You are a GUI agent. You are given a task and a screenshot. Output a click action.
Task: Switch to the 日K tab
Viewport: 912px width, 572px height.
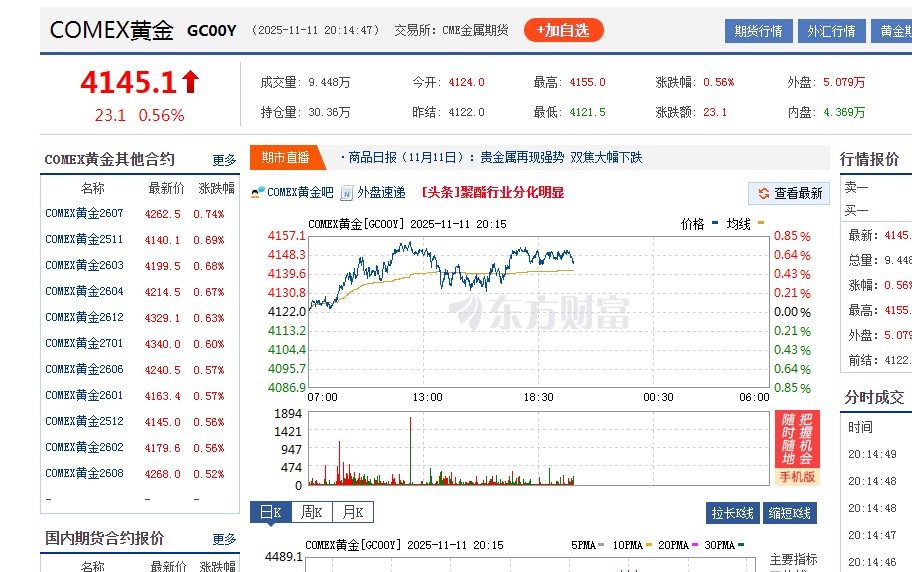tap(270, 512)
